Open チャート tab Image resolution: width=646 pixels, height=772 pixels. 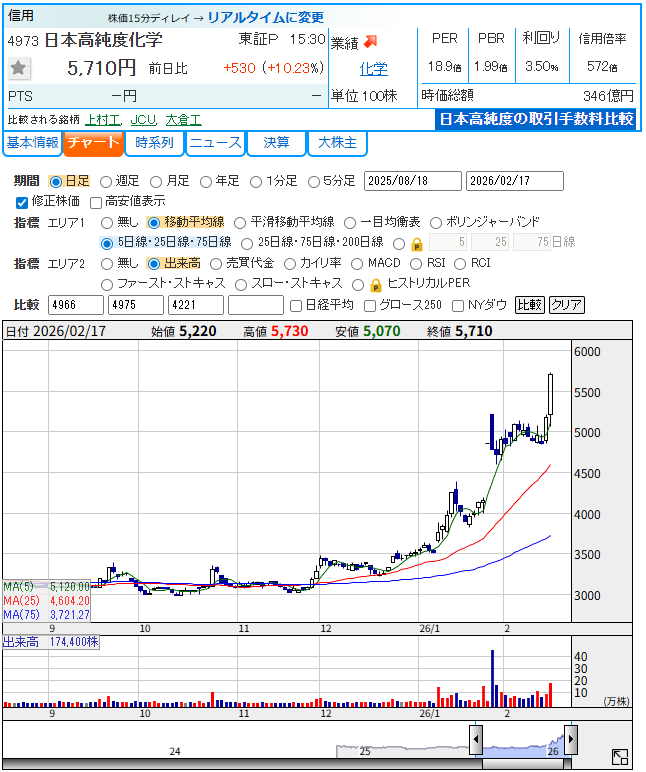93,143
